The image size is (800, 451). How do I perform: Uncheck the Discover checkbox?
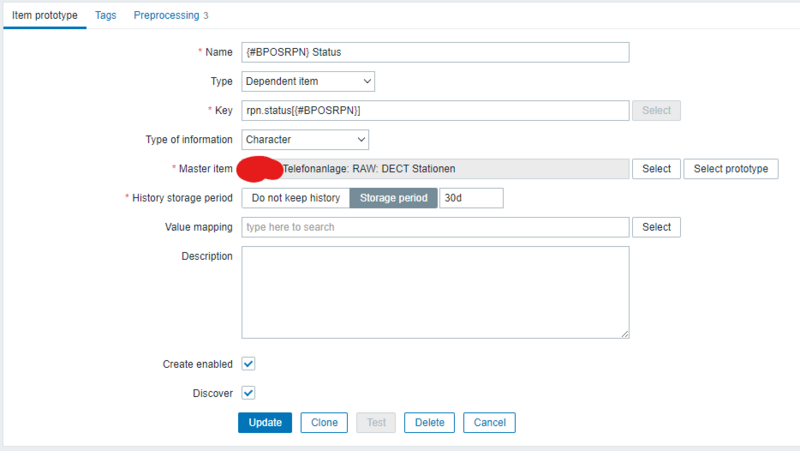click(x=249, y=393)
